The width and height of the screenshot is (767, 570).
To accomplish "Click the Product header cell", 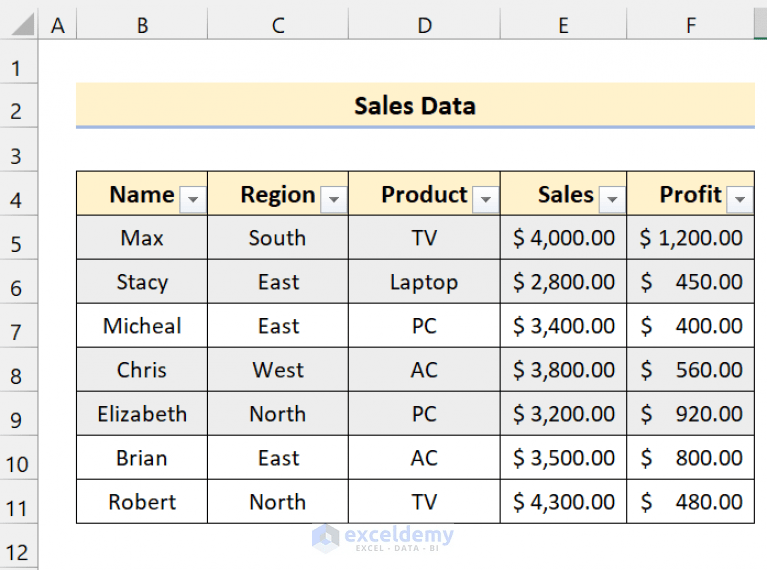I will click(x=424, y=194).
